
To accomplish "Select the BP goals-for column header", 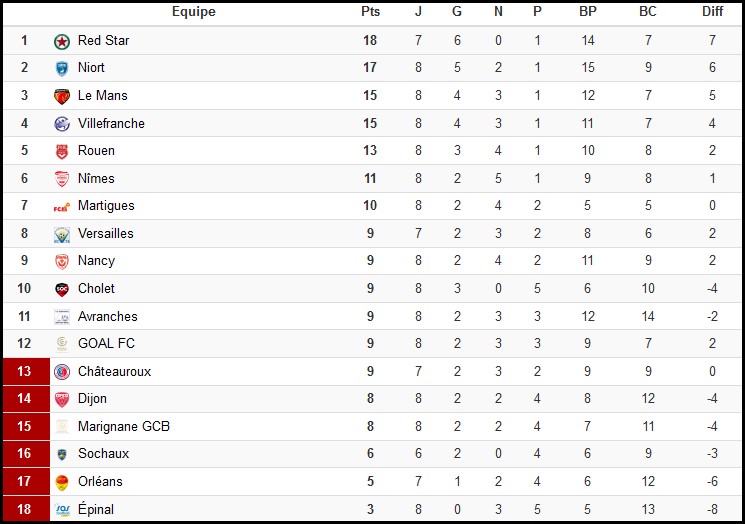I will click(587, 11).
